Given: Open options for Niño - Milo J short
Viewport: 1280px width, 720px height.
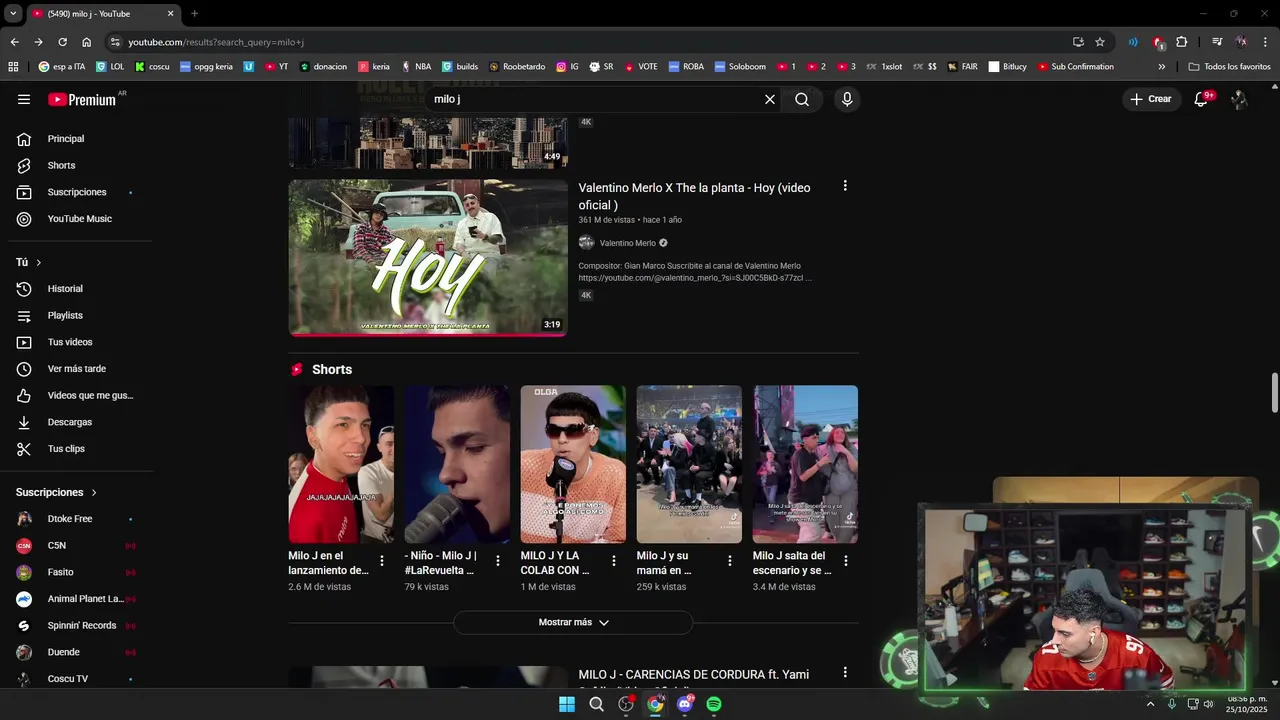Looking at the screenshot, I should [498, 561].
